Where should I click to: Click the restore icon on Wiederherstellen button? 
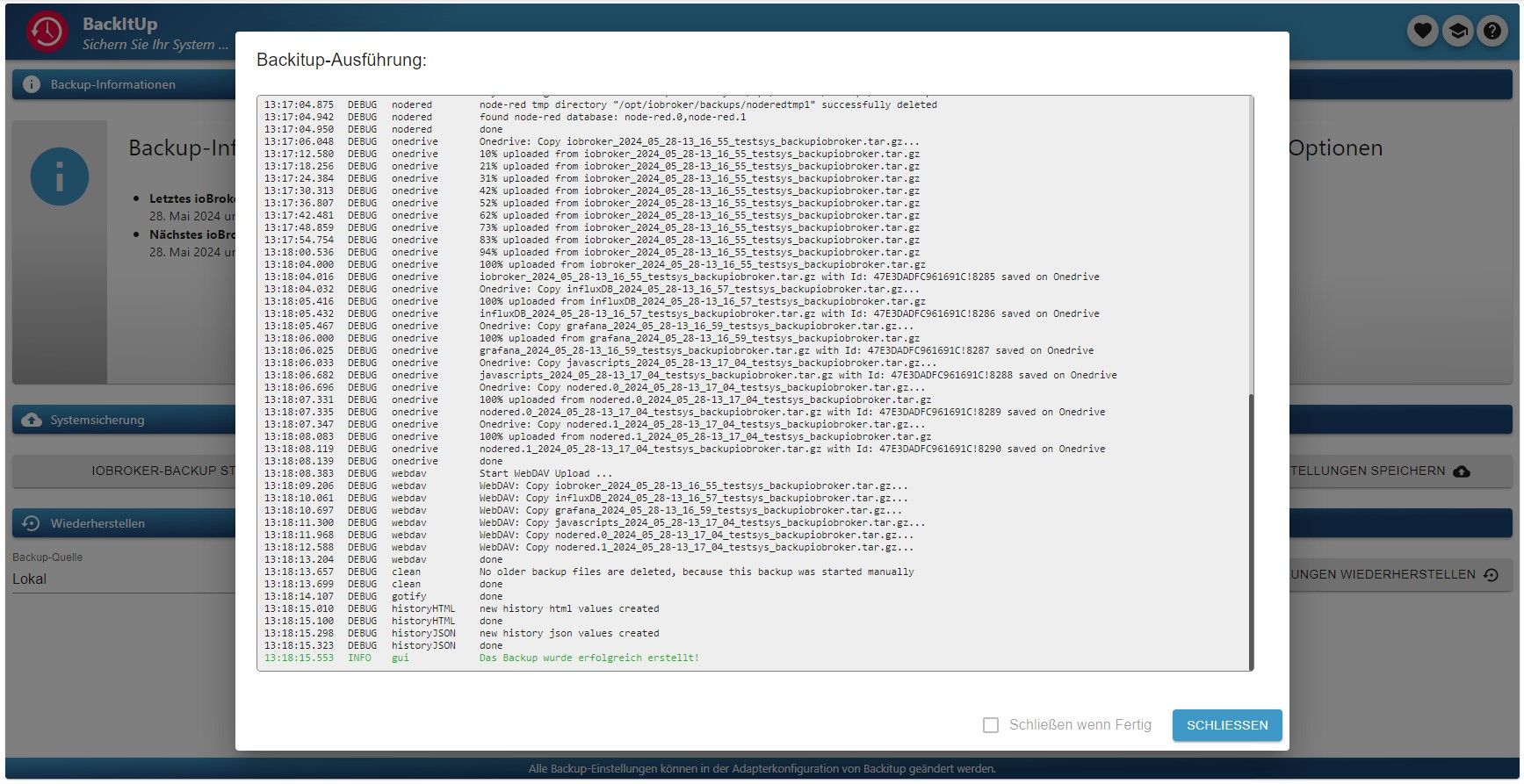click(x=1491, y=575)
